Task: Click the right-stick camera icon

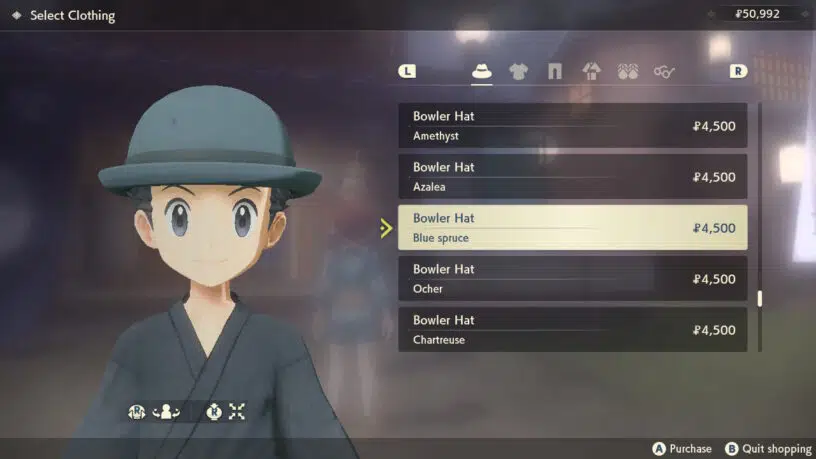Action: (136, 412)
